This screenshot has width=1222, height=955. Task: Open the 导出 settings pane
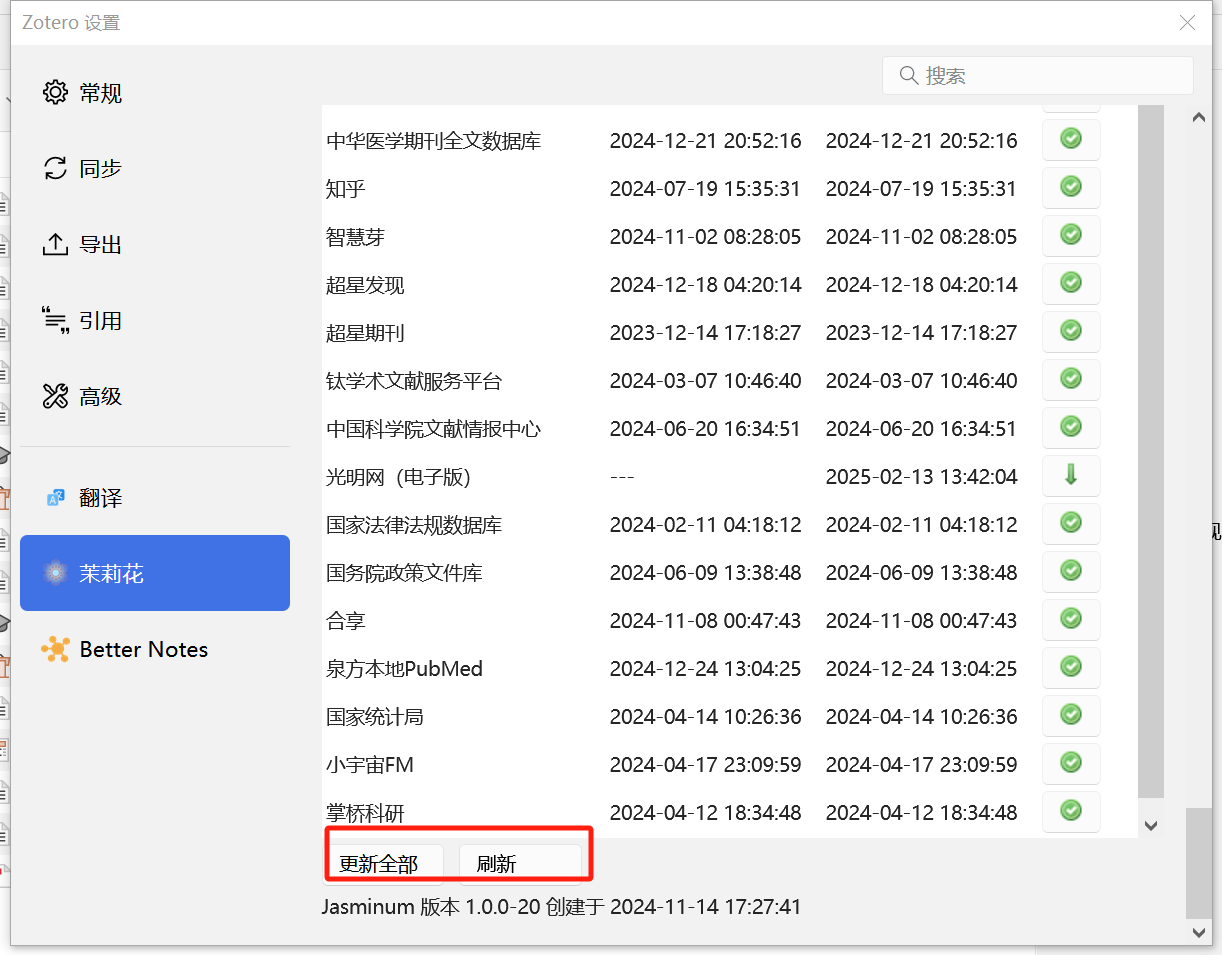(x=100, y=245)
